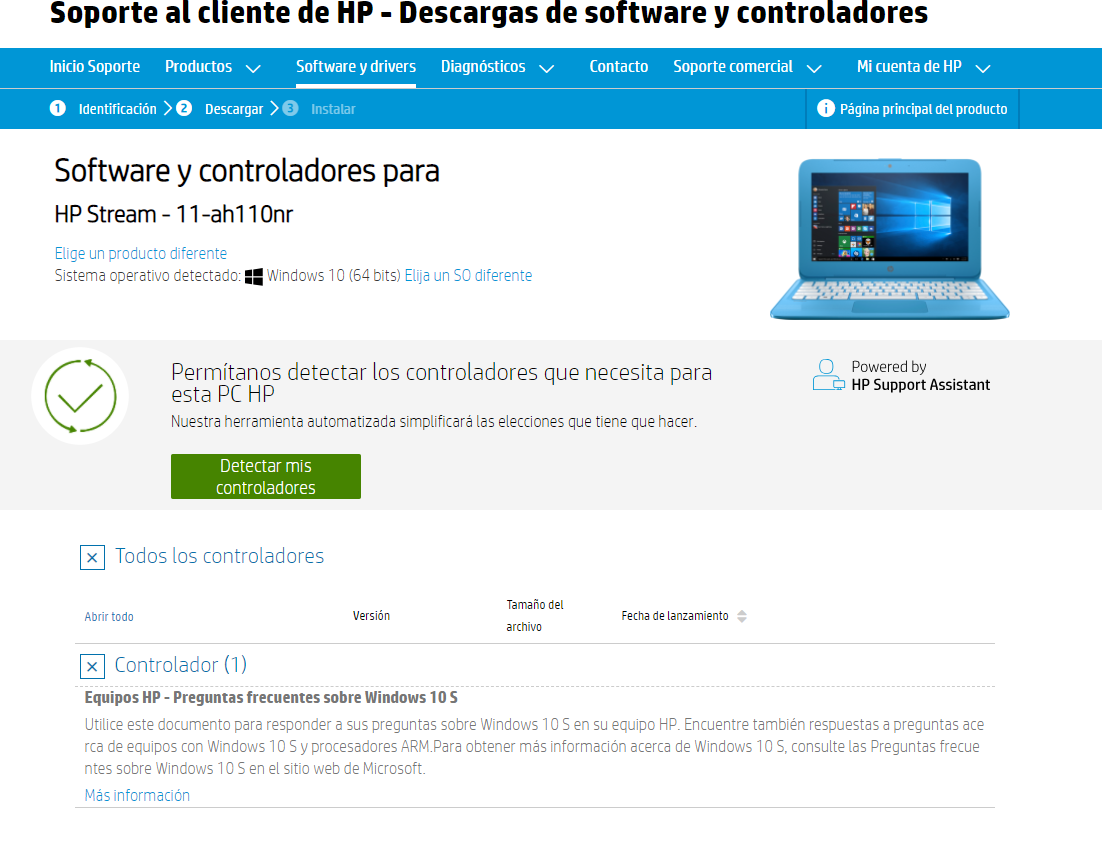
Task: Click the HP Support Assistant icon
Action: point(829,375)
